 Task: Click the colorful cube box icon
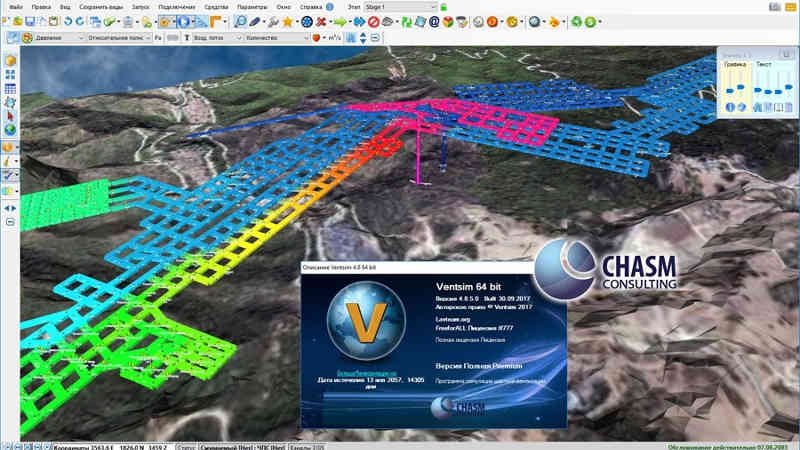[448, 21]
